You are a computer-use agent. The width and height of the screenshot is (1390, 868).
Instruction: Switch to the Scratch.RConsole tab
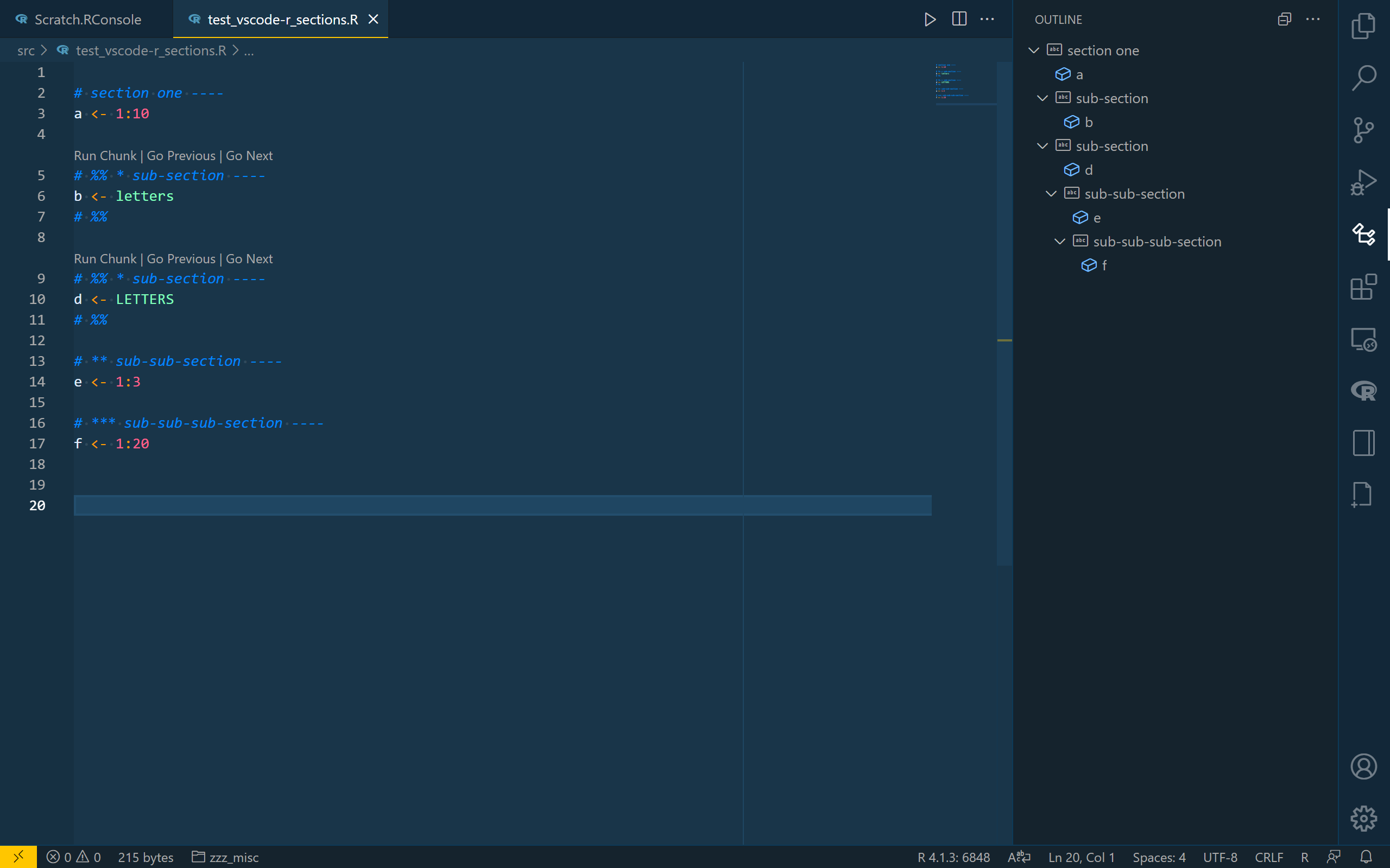point(87,20)
